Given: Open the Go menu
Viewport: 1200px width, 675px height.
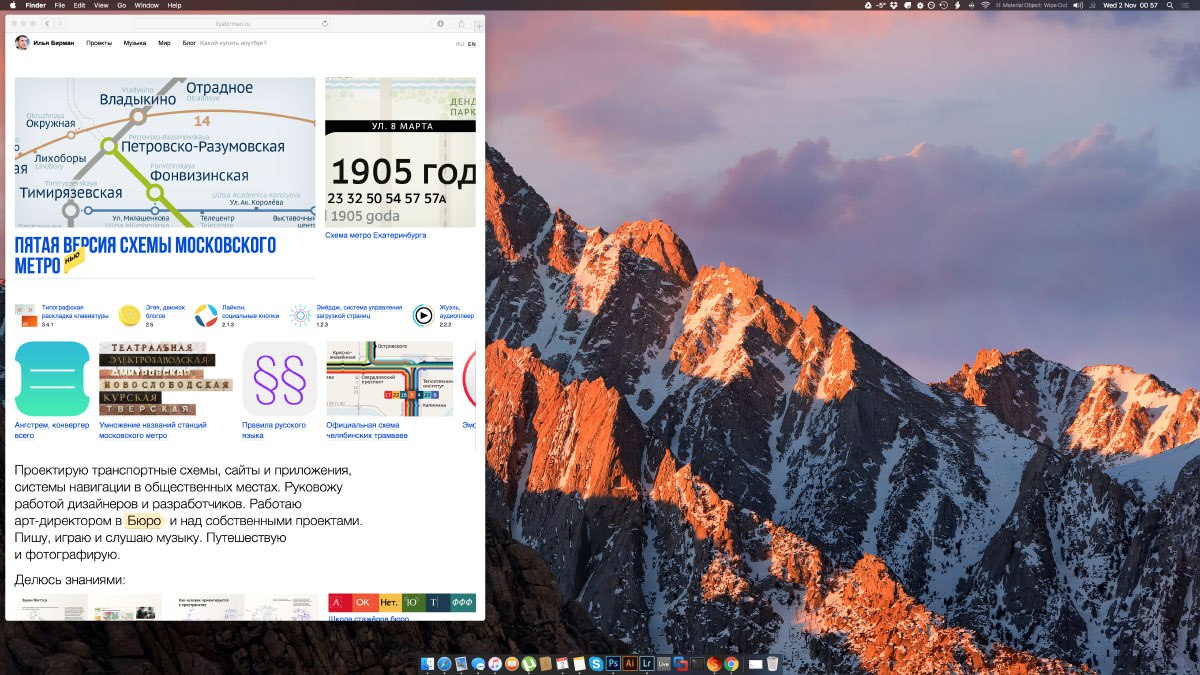Looking at the screenshot, I should pyautogui.click(x=121, y=5).
